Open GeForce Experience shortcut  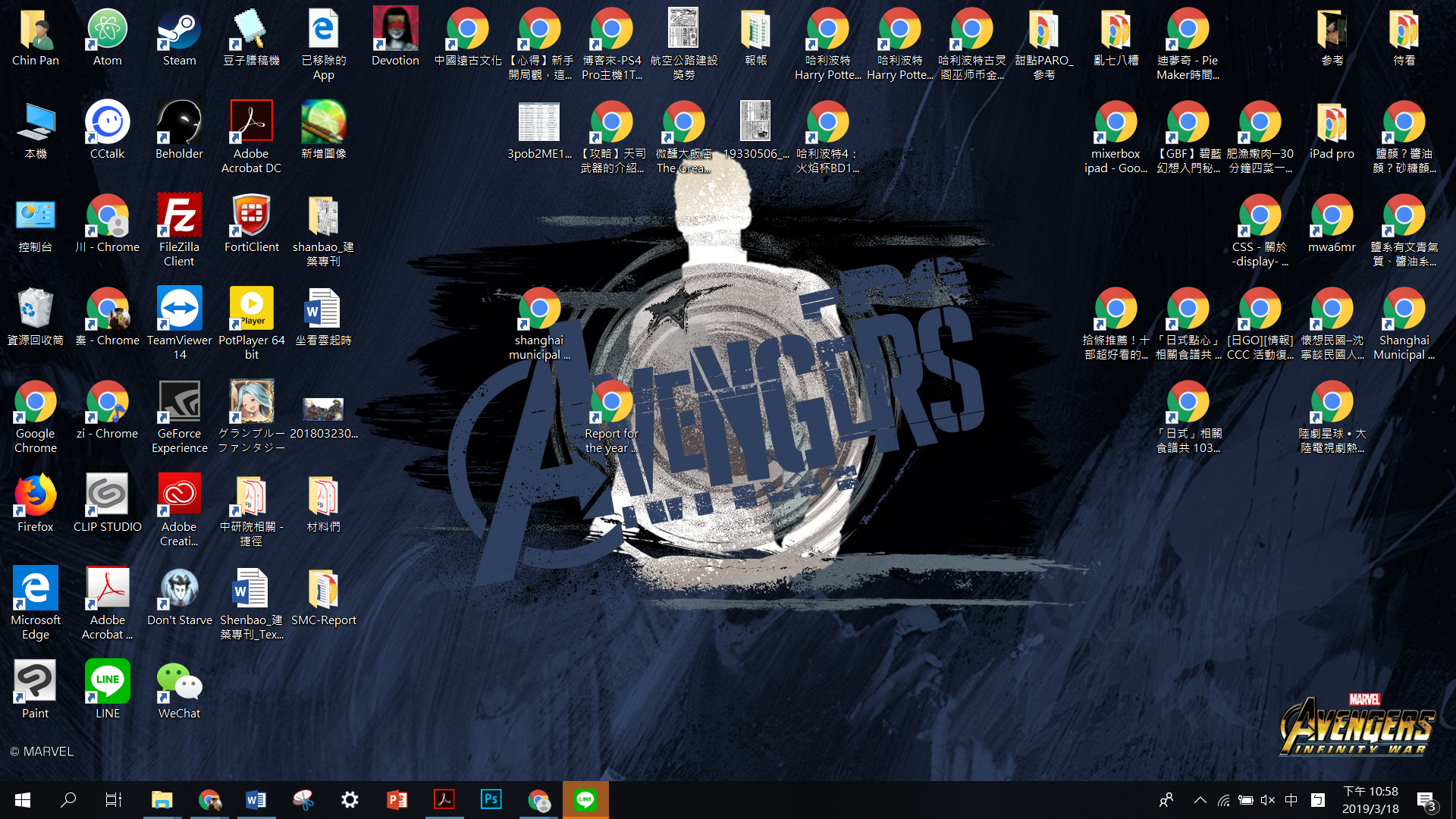click(x=179, y=418)
